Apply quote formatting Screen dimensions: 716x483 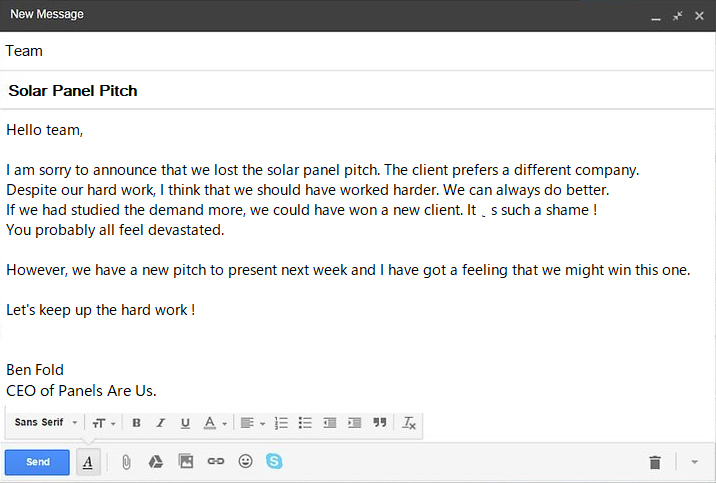[379, 423]
